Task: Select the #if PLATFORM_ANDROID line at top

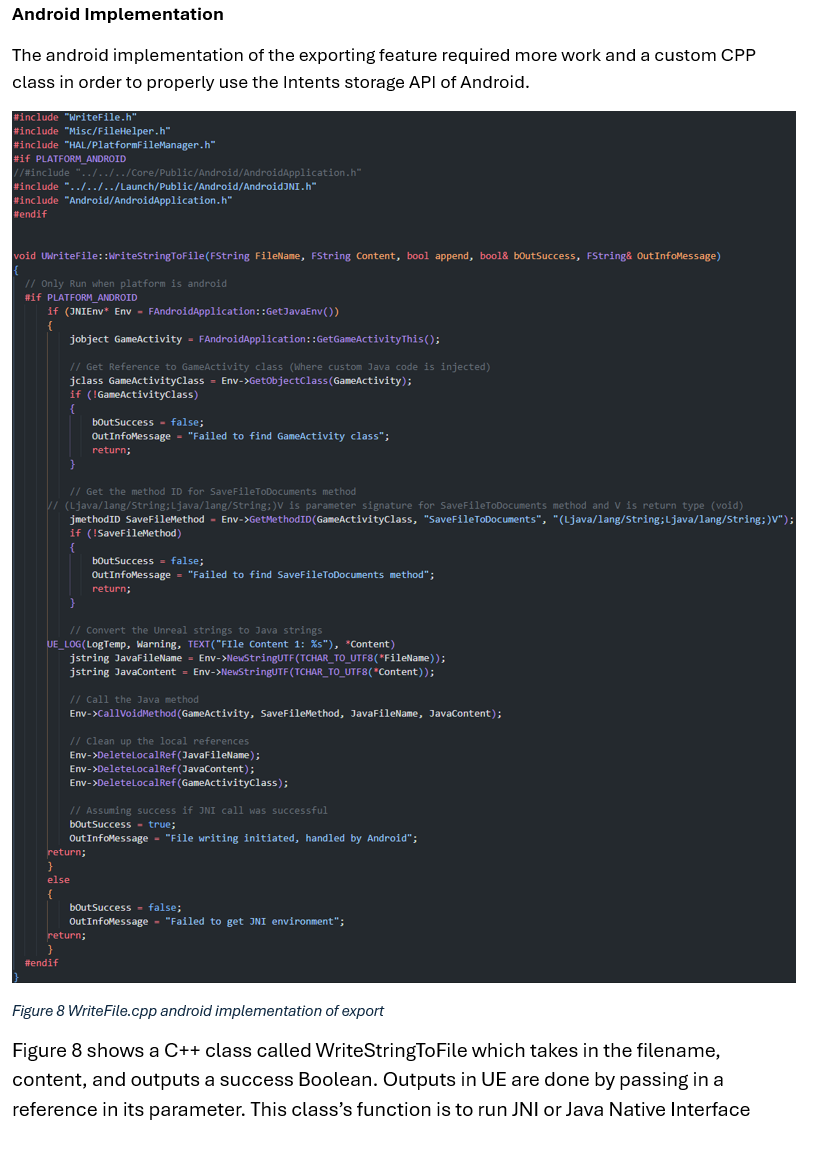Action: point(70,159)
